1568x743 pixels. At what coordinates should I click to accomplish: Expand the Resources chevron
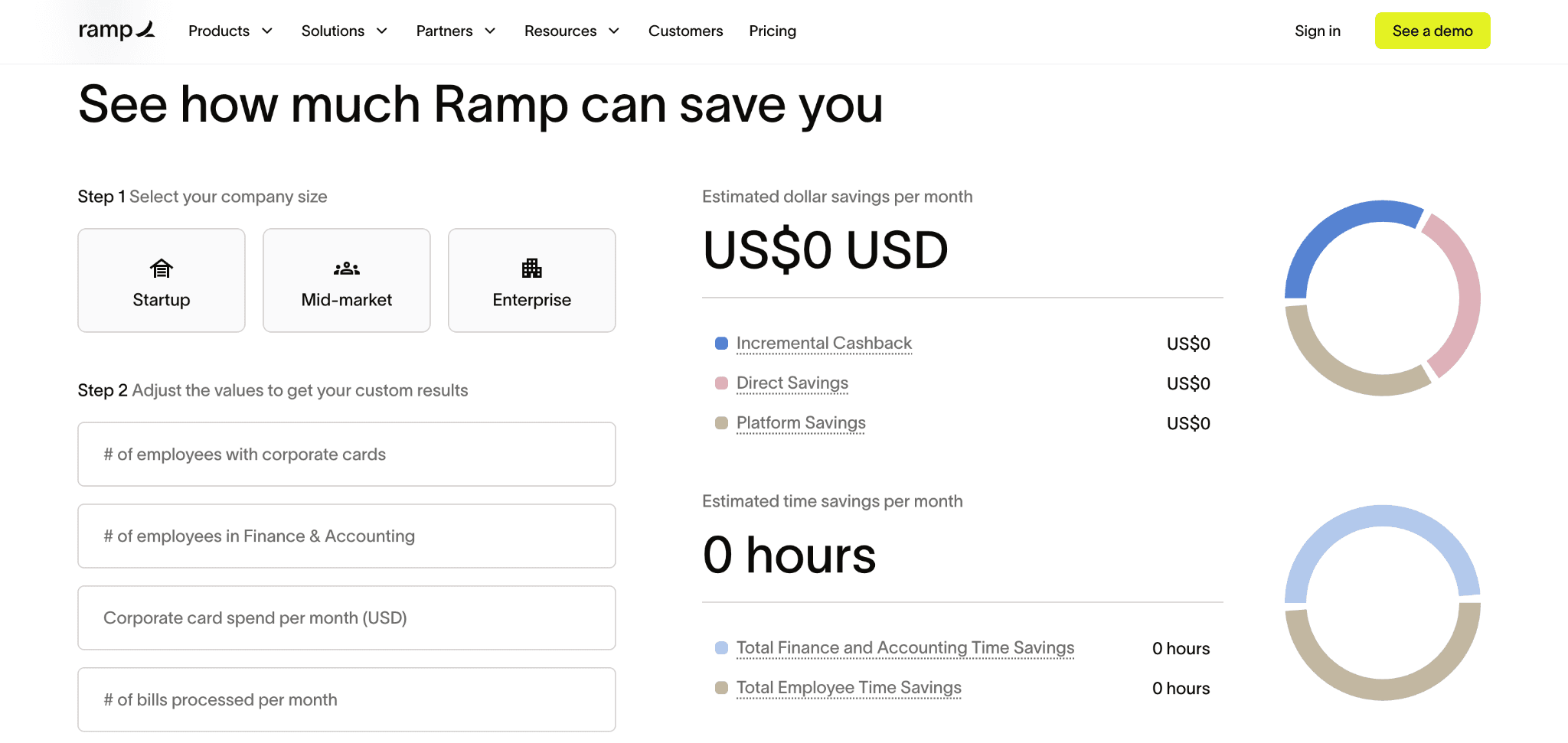614,31
